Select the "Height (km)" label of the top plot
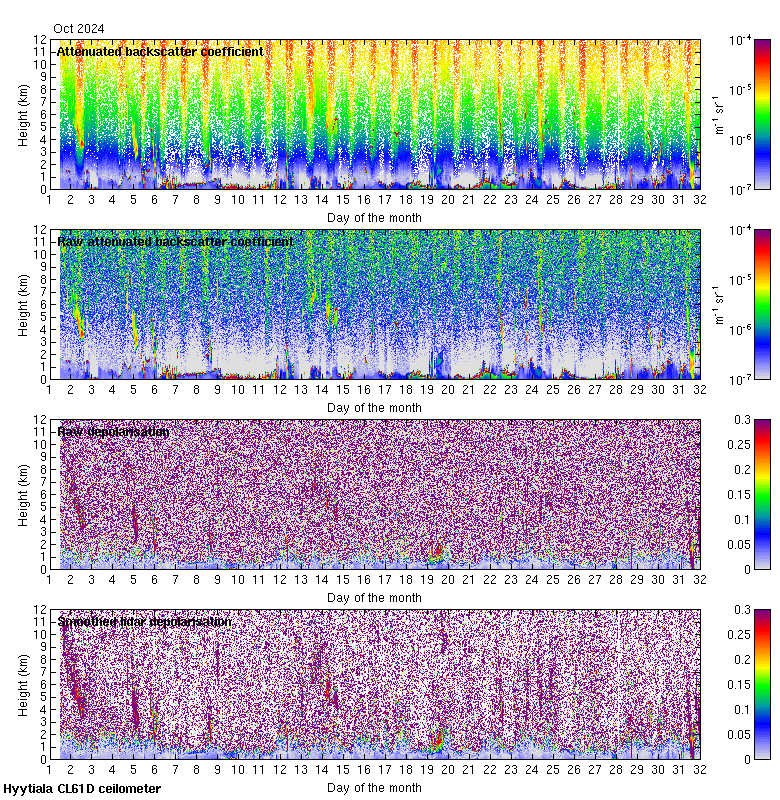 23,114
